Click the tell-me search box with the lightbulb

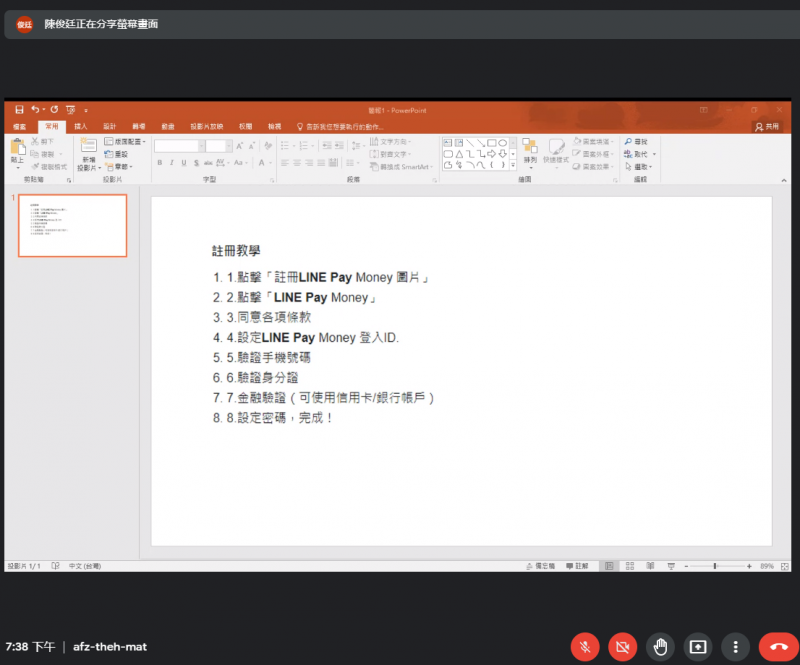point(340,127)
